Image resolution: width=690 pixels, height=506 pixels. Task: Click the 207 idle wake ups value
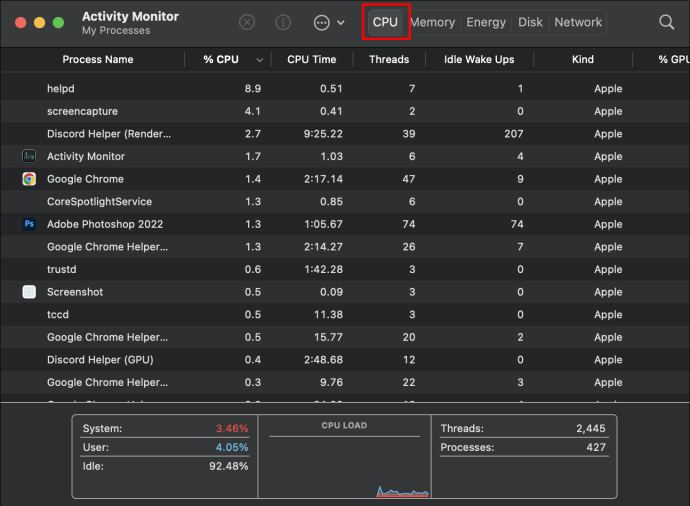(x=514, y=134)
